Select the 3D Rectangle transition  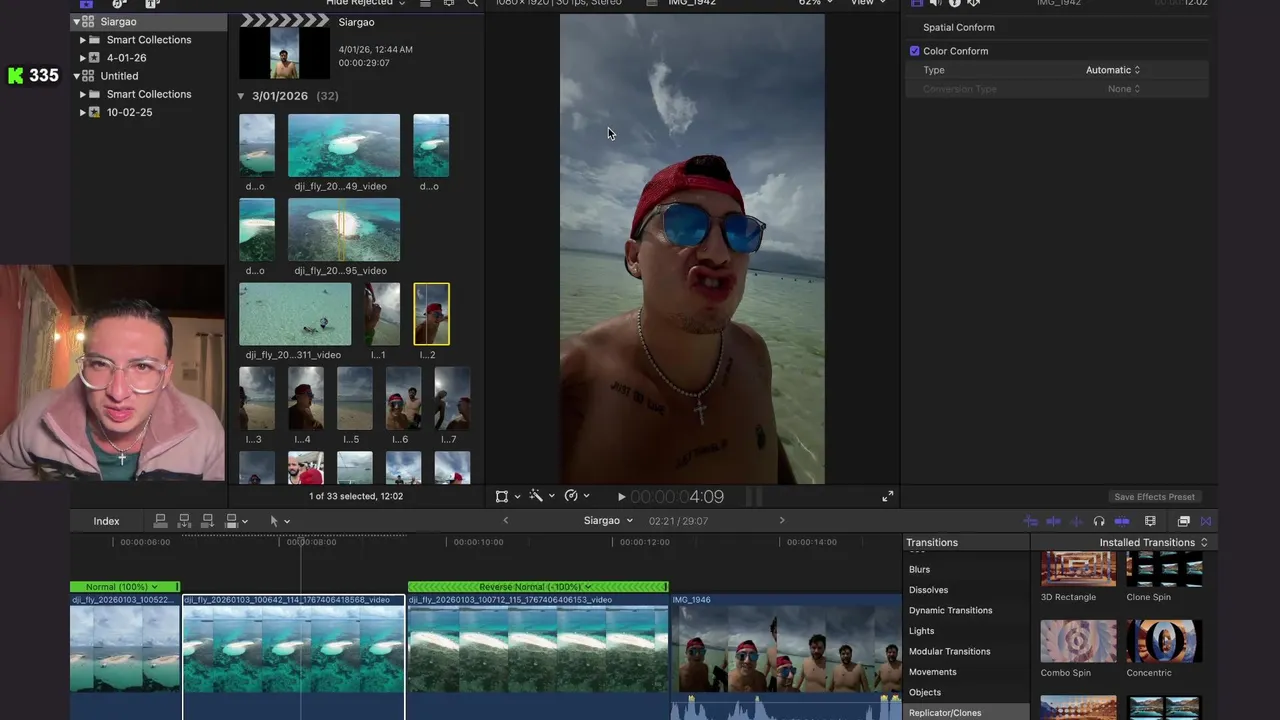(1078, 569)
